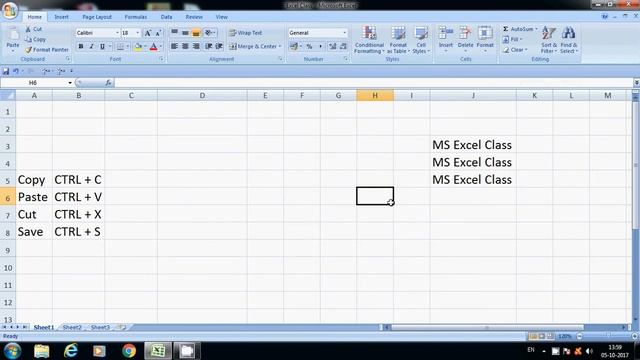Toggle Bold formatting
640x360 pixels.
tap(81, 47)
